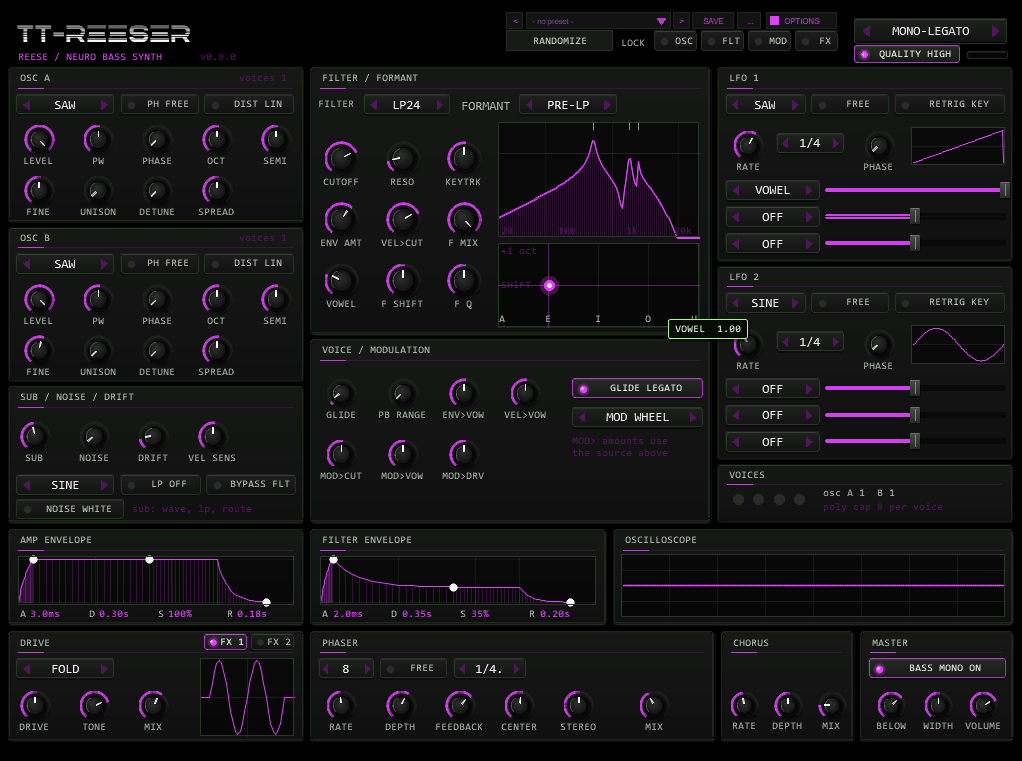
Task: Click the filter envelope sustain point
Action: pyautogui.click(x=454, y=587)
